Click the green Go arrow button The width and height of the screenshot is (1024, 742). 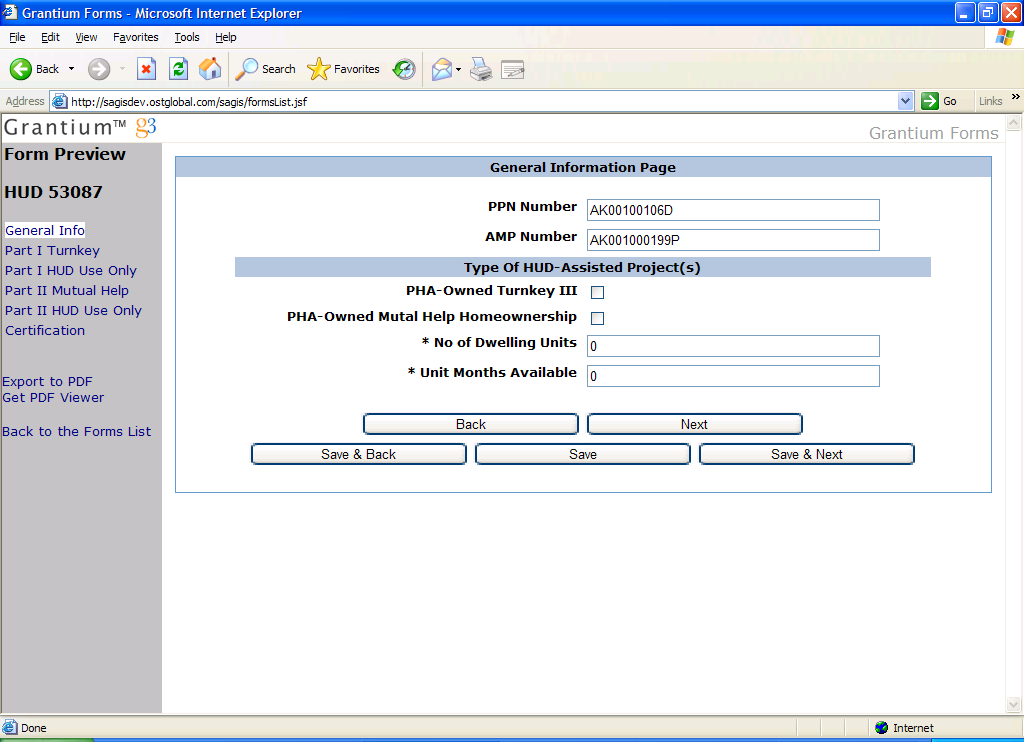[x=929, y=101]
